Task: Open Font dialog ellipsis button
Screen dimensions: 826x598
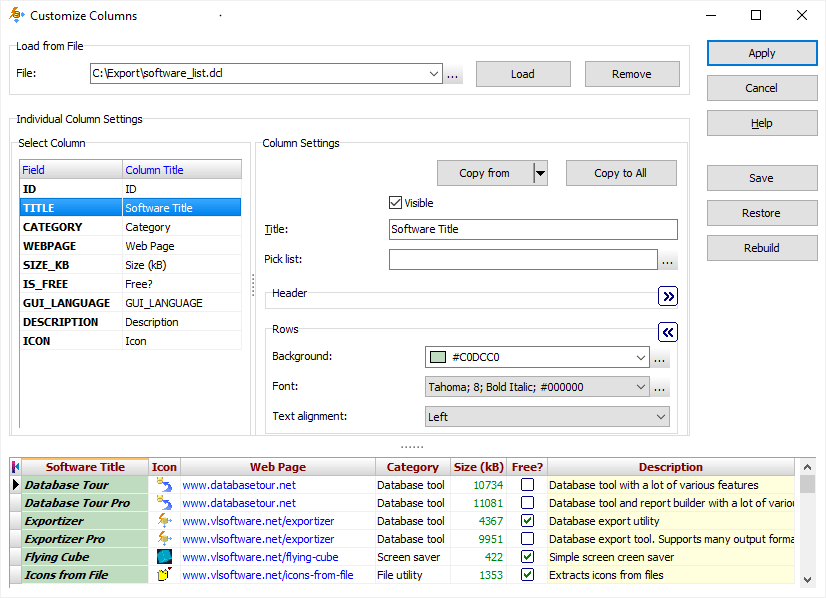Action: click(x=660, y=387)
